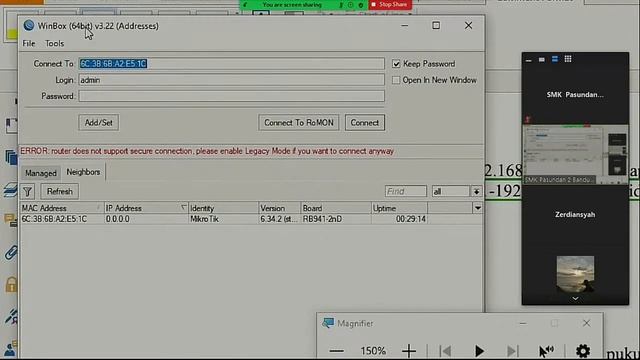640x360 pixels.
Task: Click the stacked pages icon in left sidebar
Action: (x=11, y=157)
